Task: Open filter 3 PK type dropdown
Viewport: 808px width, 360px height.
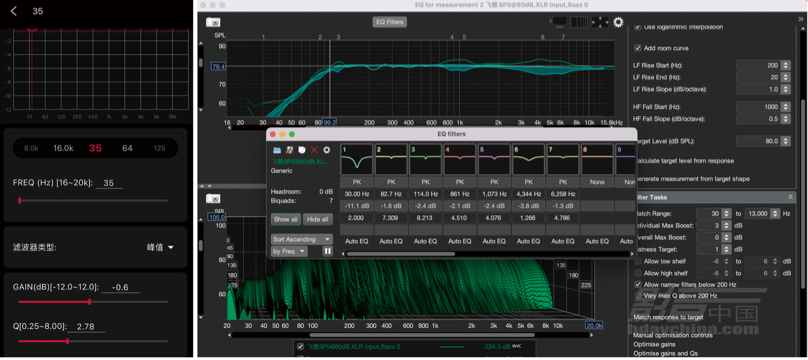Action: [425, 182]
